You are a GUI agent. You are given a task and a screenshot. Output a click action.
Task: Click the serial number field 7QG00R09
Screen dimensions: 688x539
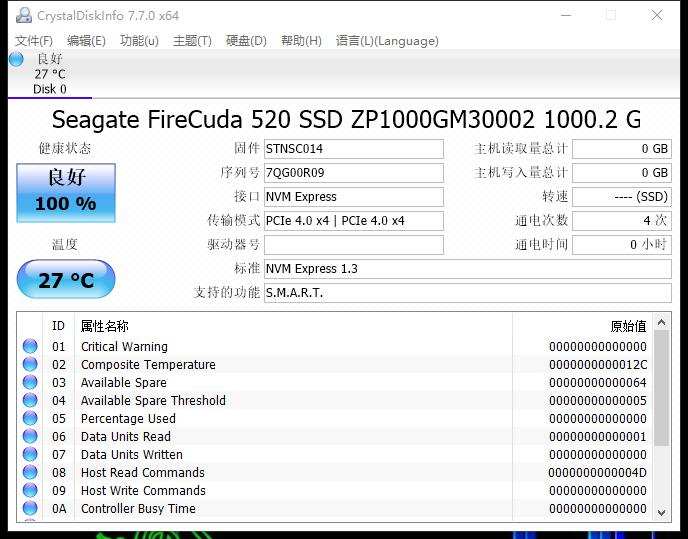tap(354, 173)
